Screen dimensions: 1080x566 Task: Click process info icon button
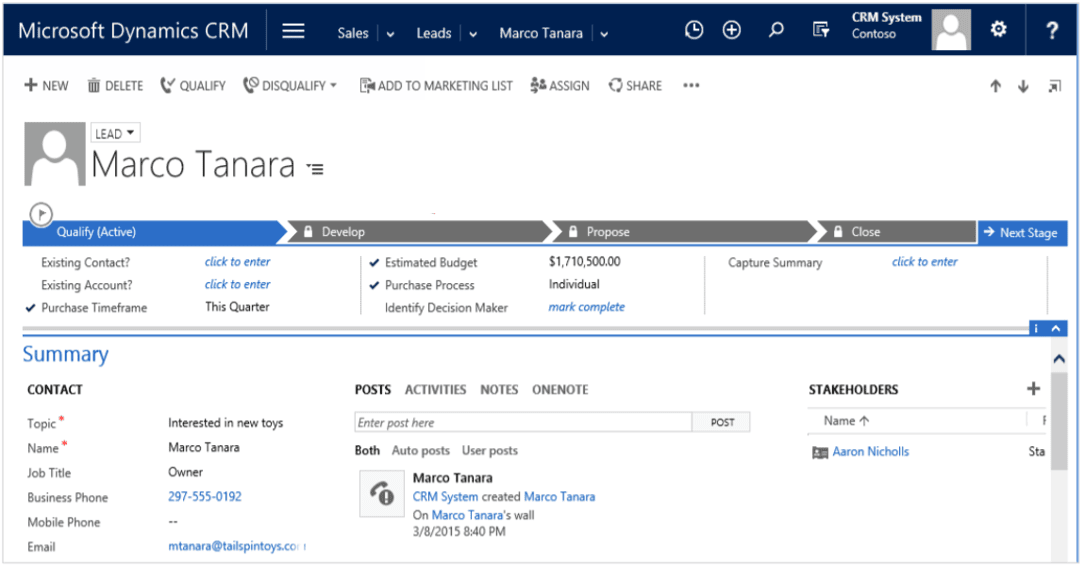coord(1037,328)
